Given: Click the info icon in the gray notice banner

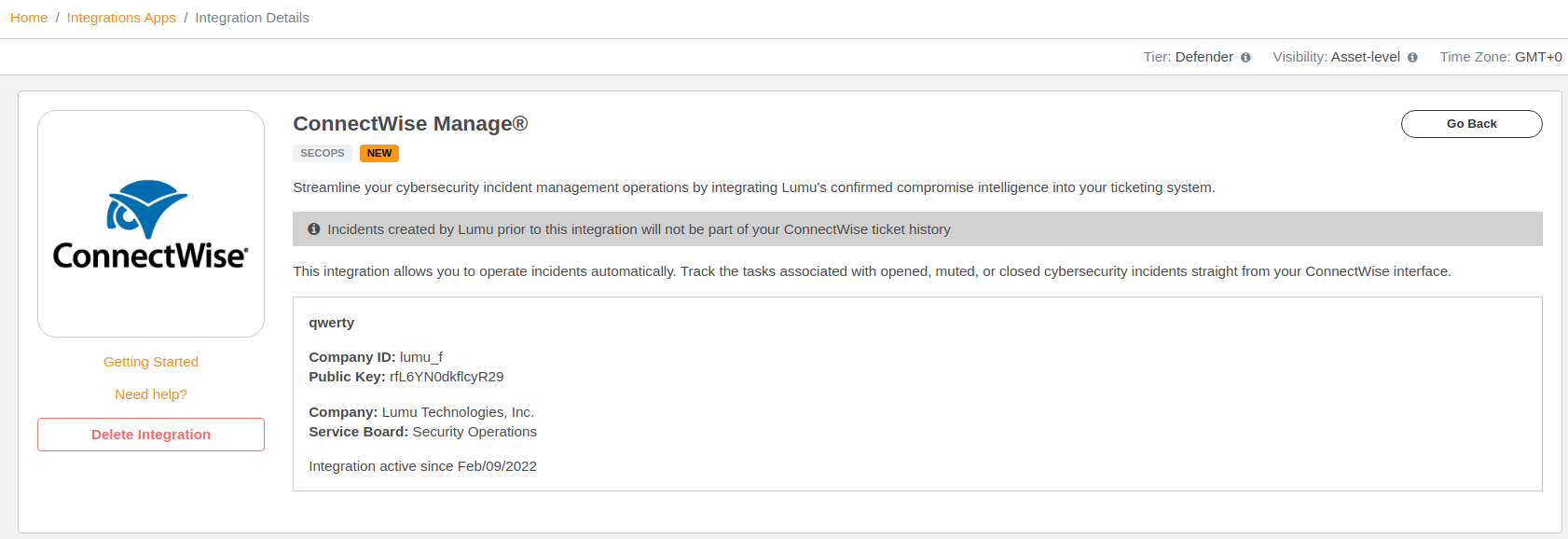Looking at the screenshot, I should 314,229.
